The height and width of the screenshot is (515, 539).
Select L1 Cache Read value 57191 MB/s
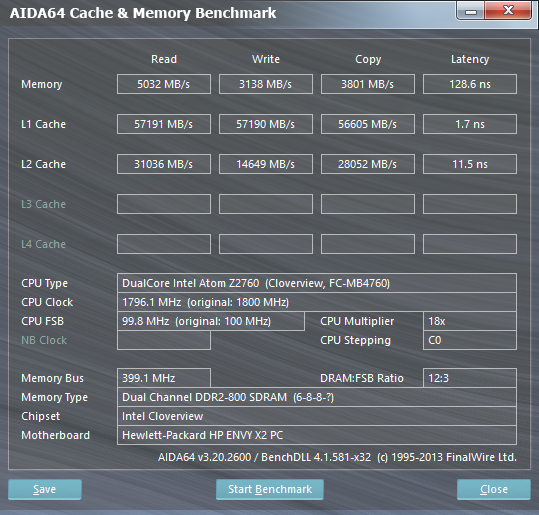tap(164, 124)
